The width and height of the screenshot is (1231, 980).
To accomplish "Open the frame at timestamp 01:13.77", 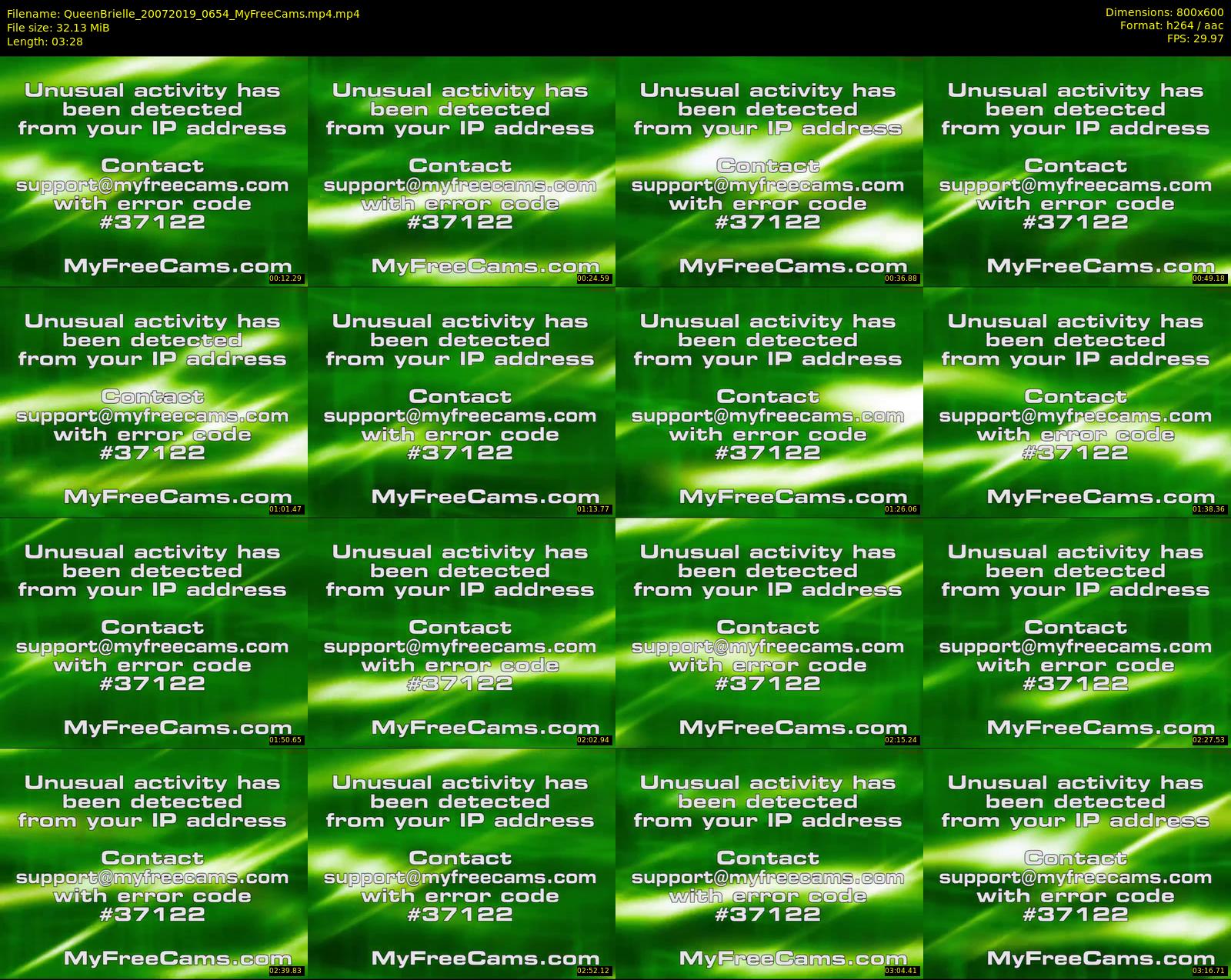I will click(x=462, y=402).
